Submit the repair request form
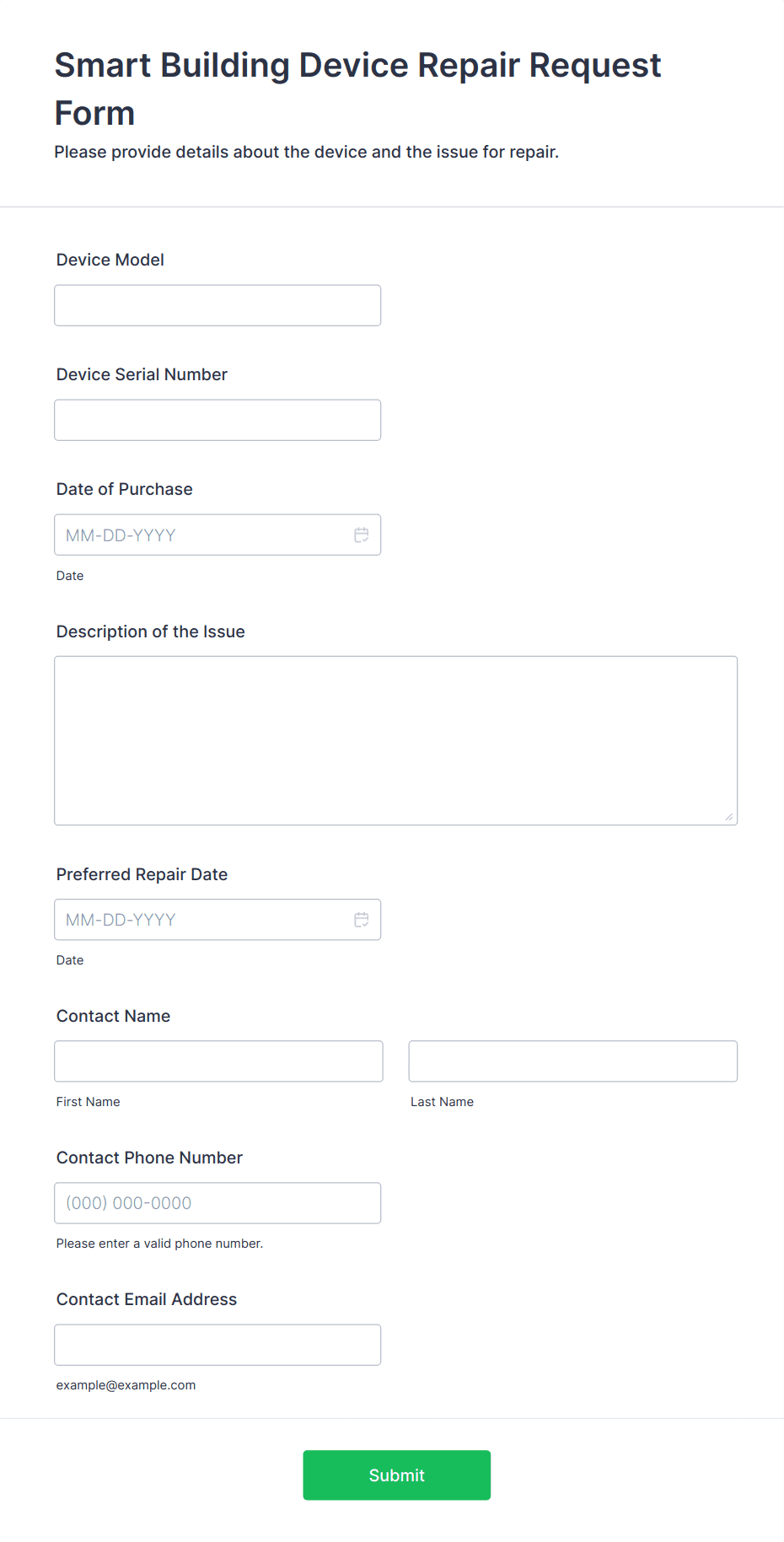The width and height of the screenshot is (784, 1542). tap(397, 1475)
